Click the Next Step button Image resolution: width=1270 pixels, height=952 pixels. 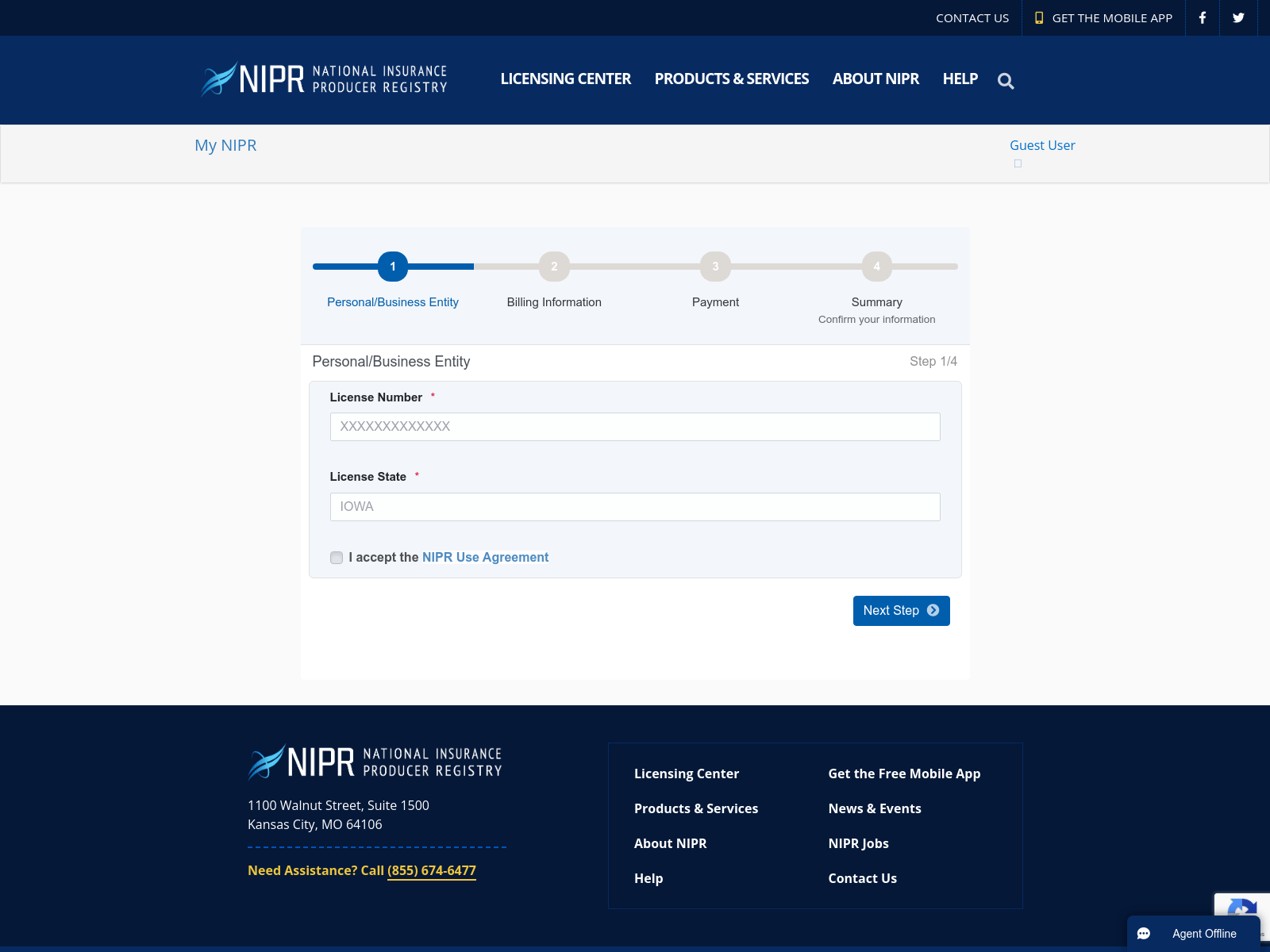(901, 611)
